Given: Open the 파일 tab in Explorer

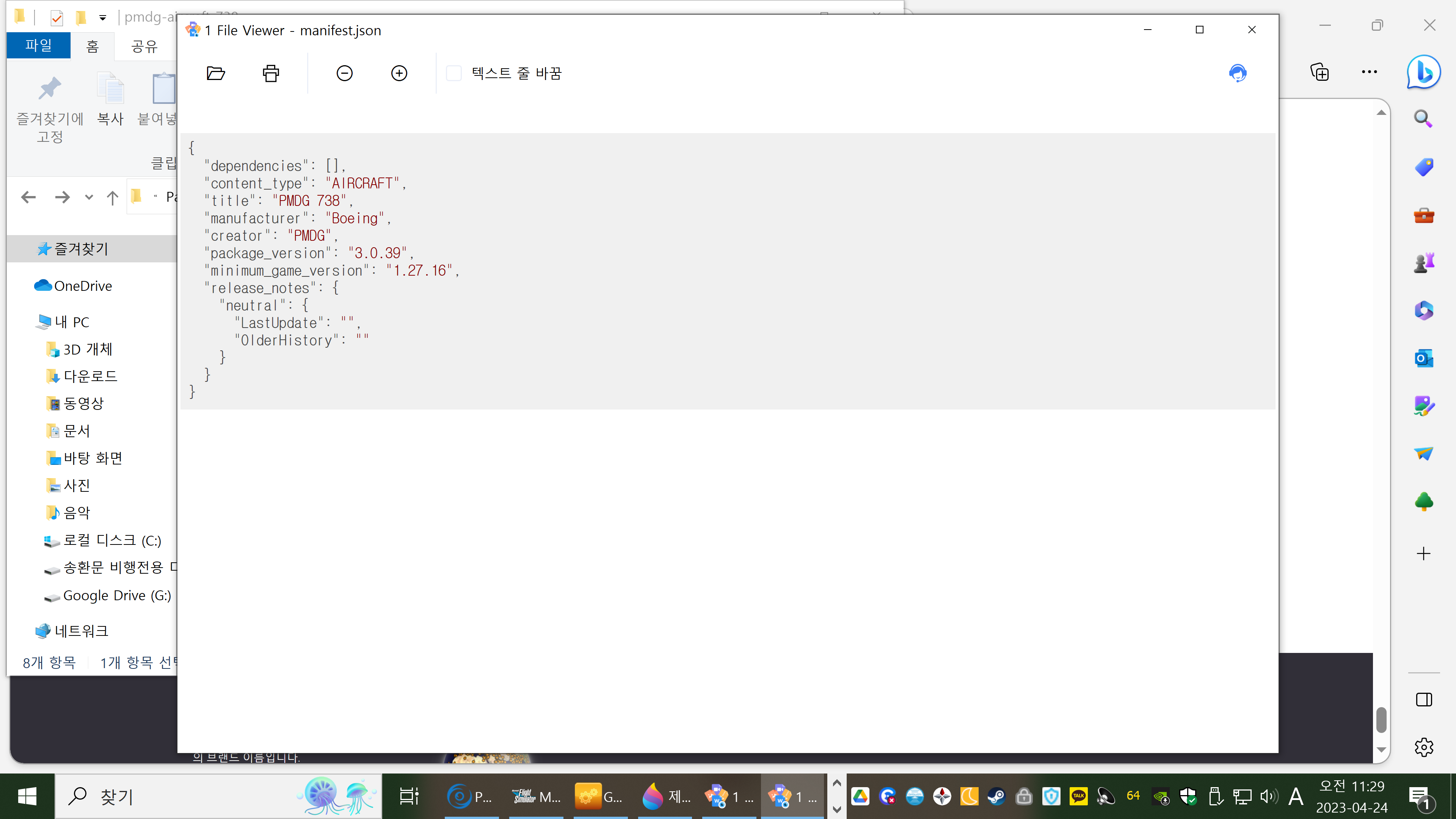Looking at the screenshot, I should click(x=38, y=45).
